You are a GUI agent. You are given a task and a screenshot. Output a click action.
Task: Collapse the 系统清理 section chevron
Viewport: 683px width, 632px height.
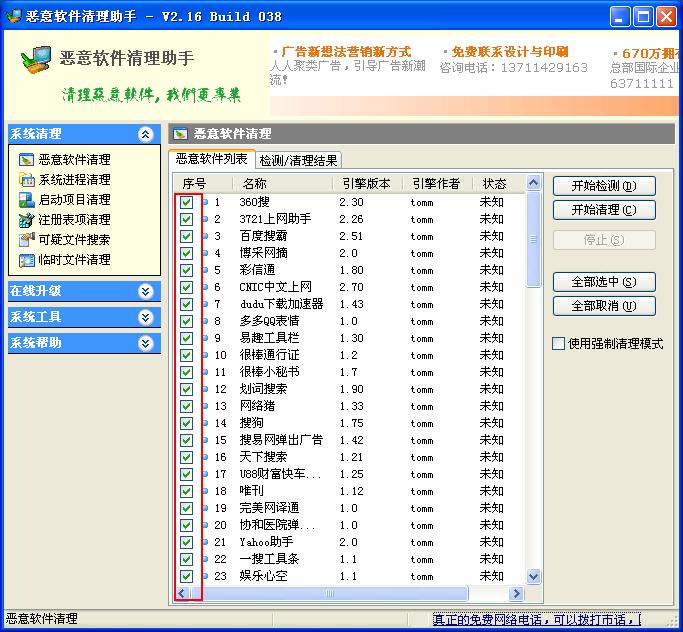[x=145, y=134]
